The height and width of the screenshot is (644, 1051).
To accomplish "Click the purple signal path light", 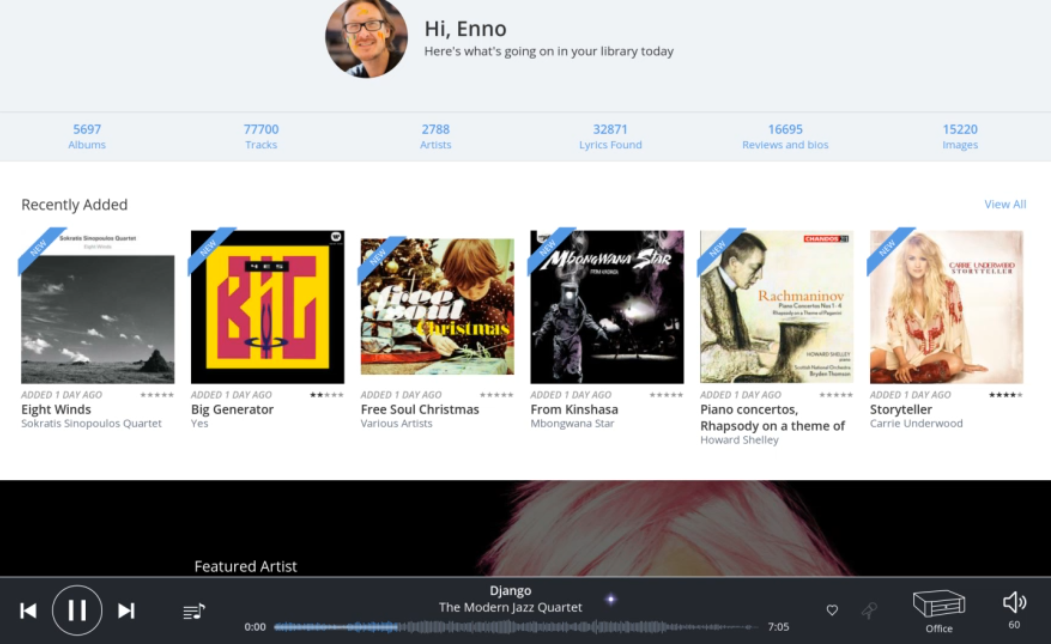I will pos(611,599).
